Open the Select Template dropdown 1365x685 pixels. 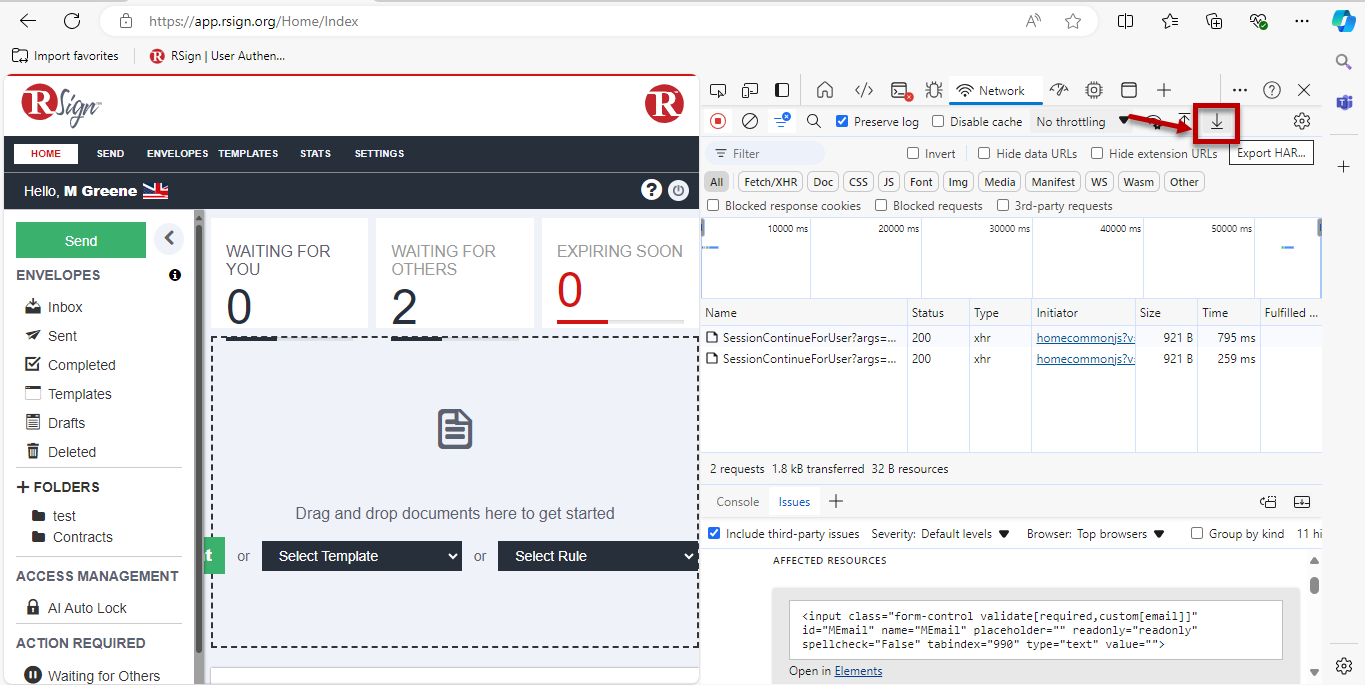pos(362,556)
